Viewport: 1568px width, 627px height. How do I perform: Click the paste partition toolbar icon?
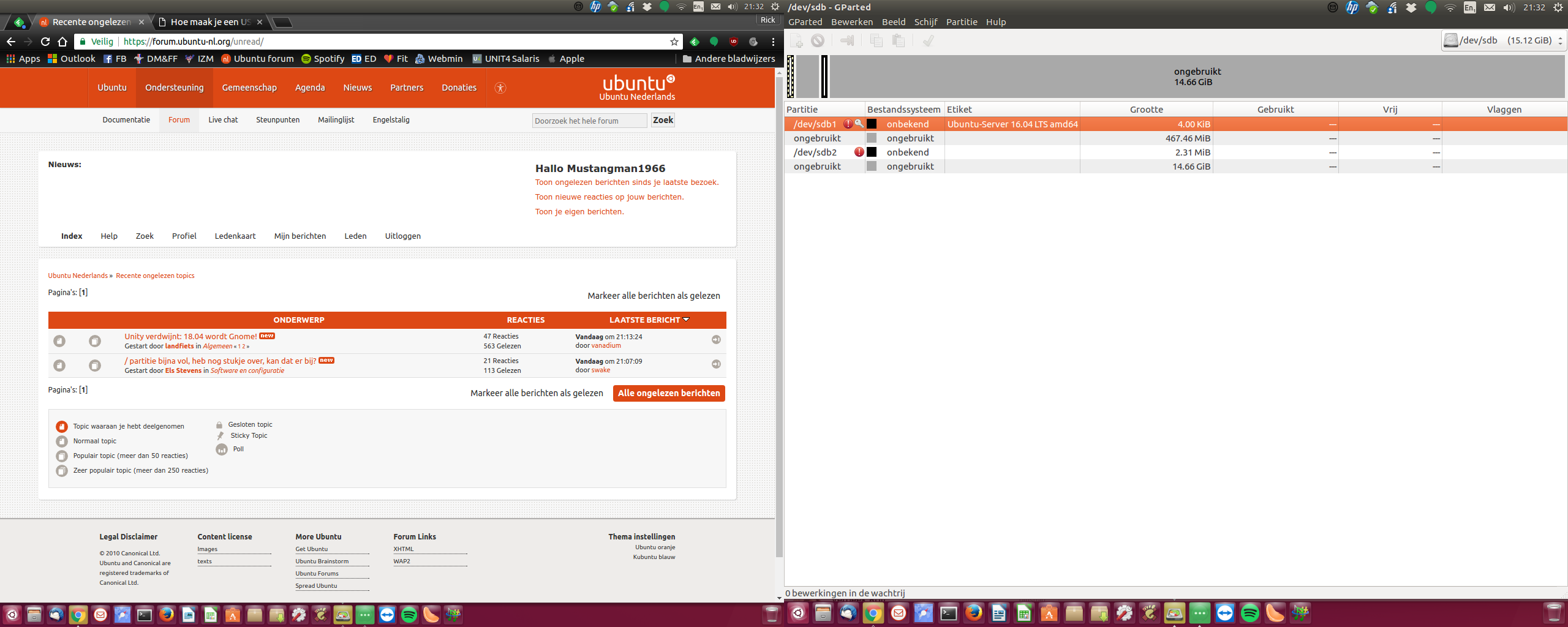pos(899,41)
